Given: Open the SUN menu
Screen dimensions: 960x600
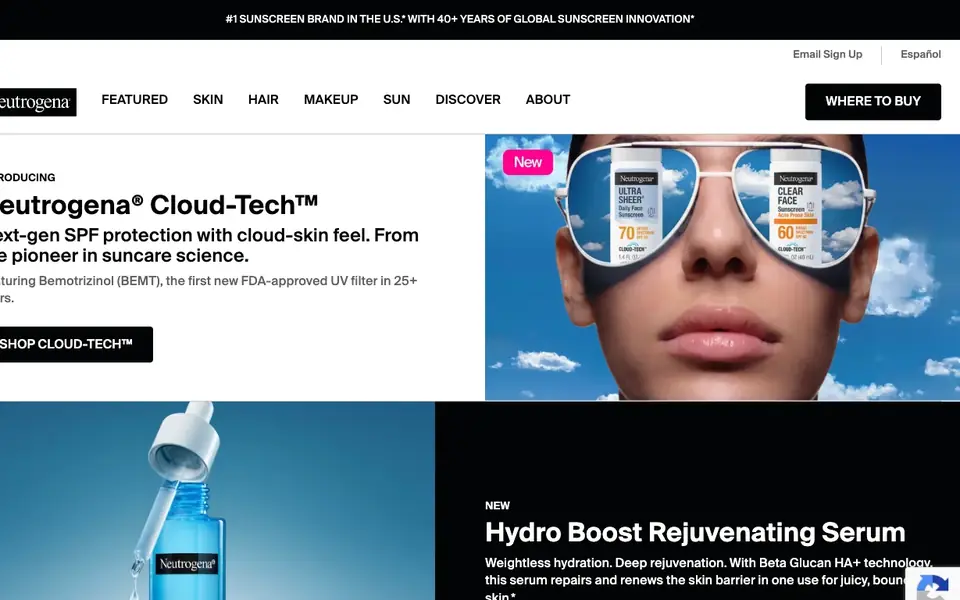Looking at the screenshot, I should pyautogui.click(x=397, y=99).
